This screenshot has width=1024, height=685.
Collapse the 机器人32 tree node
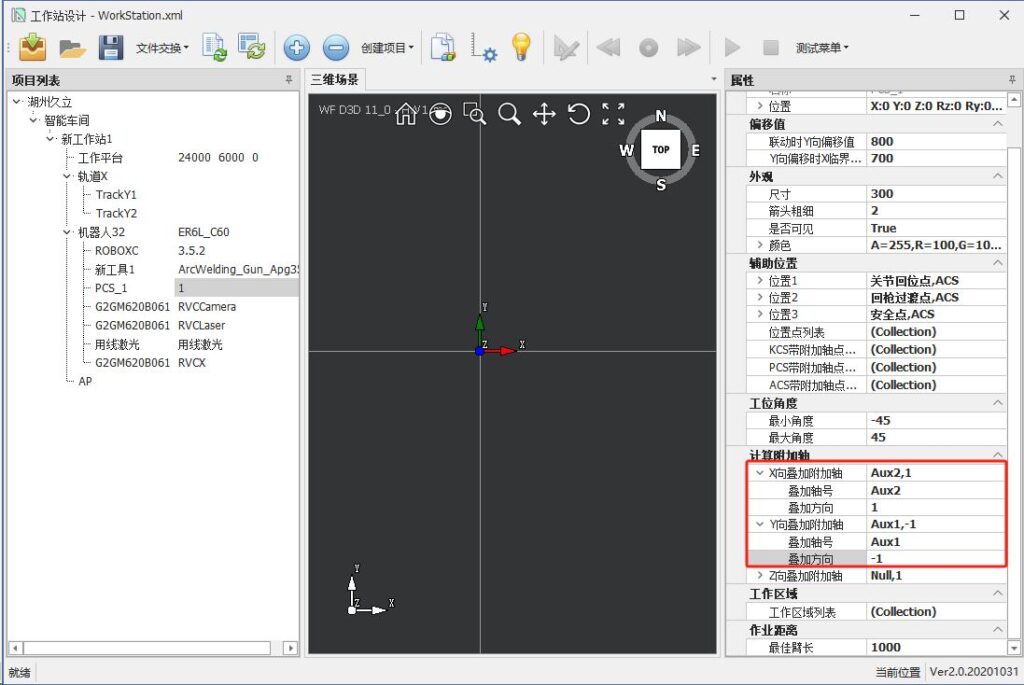tap(67, 232)
